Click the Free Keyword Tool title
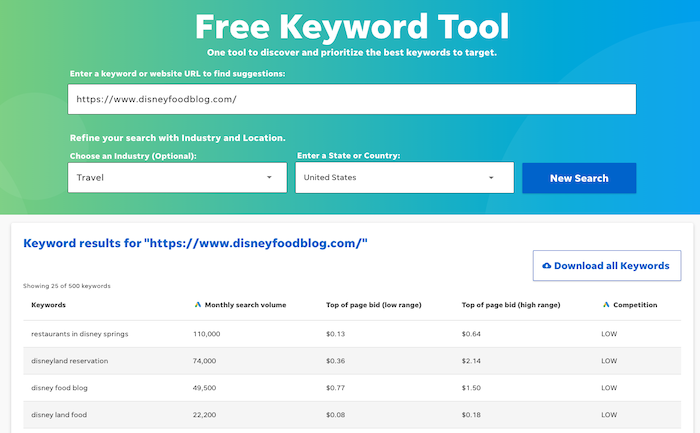This screenshot has width=700, height=433. (x=352, y=27)
